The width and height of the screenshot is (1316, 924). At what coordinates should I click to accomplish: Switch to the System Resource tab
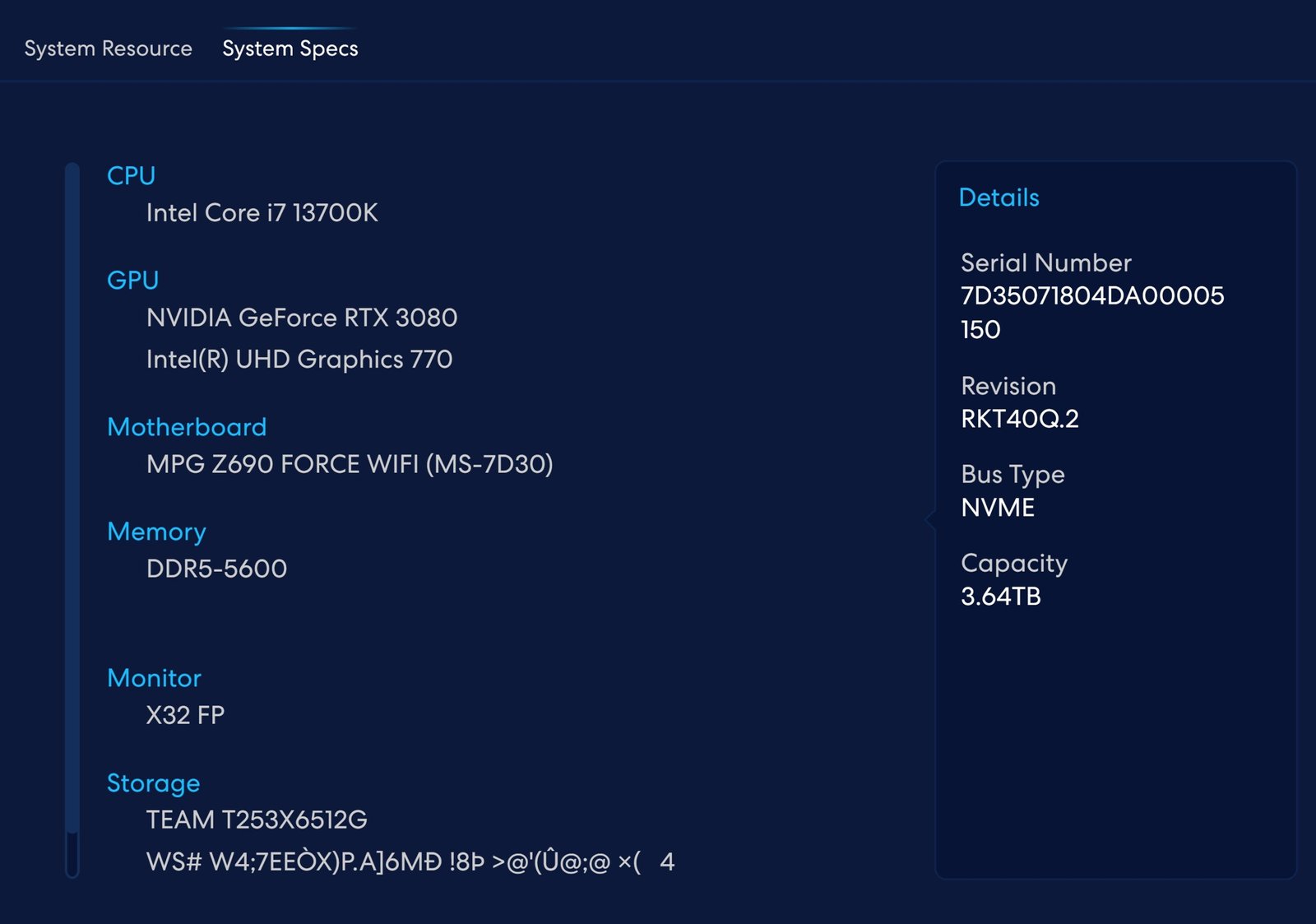[108, 49]
